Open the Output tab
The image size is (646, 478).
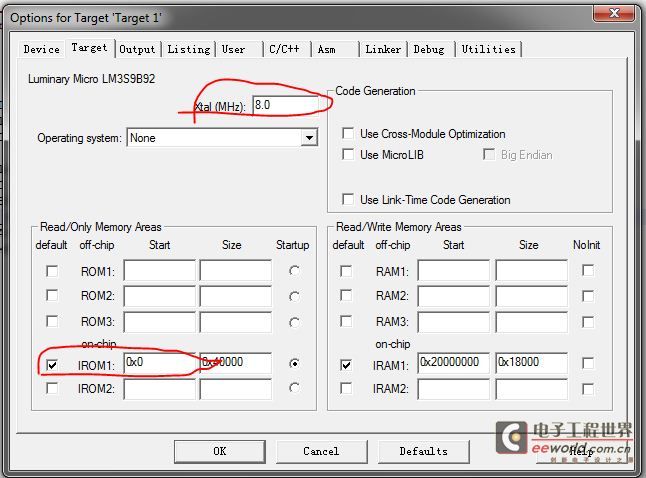coord(137,49)
